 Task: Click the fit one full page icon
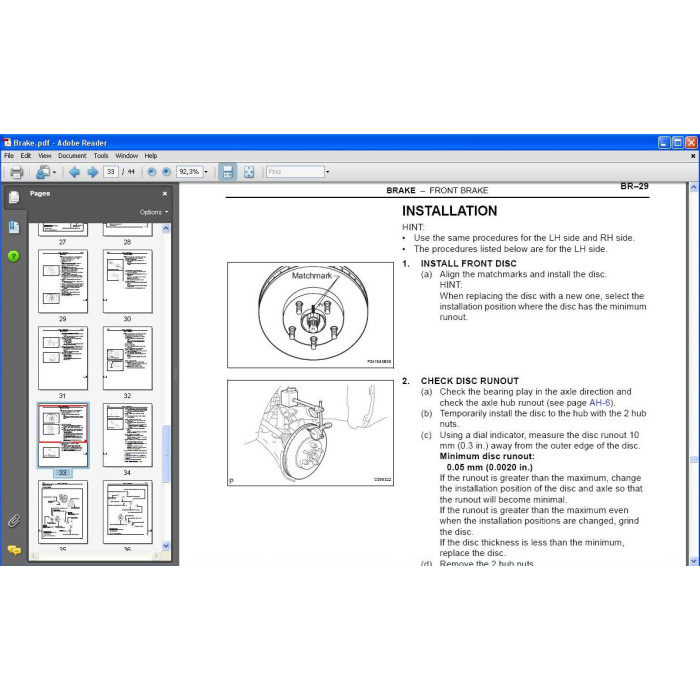click(249, 172)
